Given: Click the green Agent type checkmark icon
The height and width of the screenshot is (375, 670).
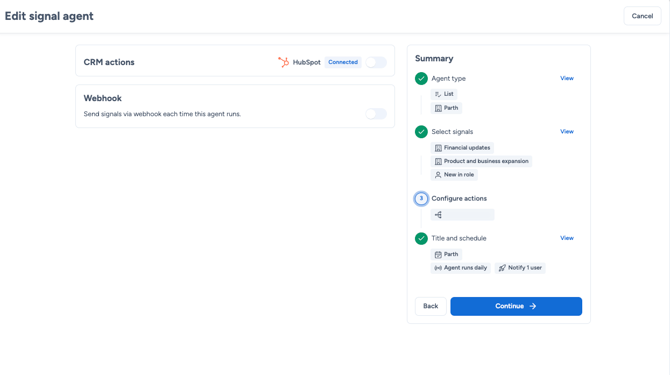Looking at the screenshot, I should [421, 79].
